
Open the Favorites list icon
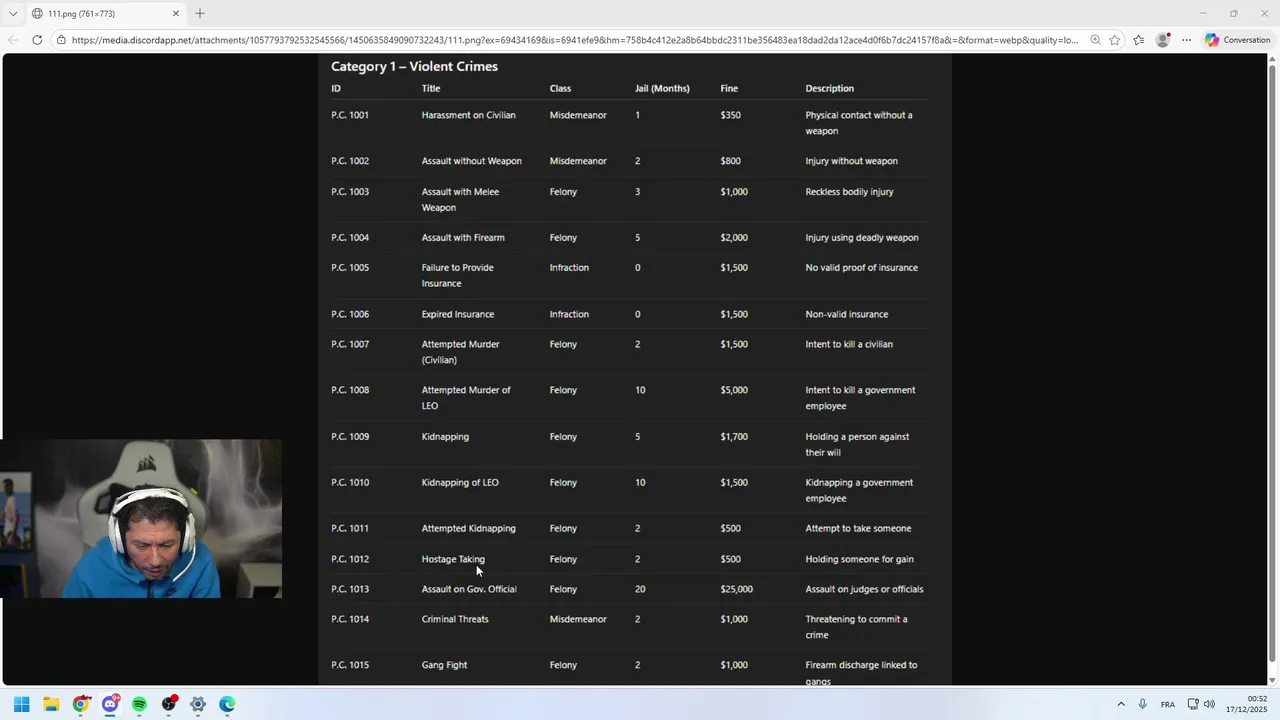click(1138, 40)
